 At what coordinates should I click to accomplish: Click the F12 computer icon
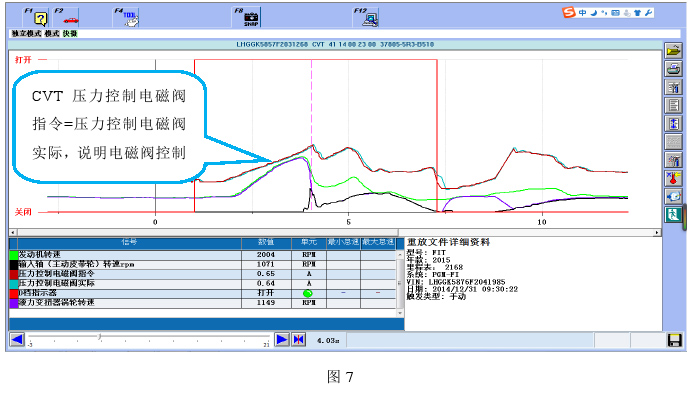(x=370, y=19)
